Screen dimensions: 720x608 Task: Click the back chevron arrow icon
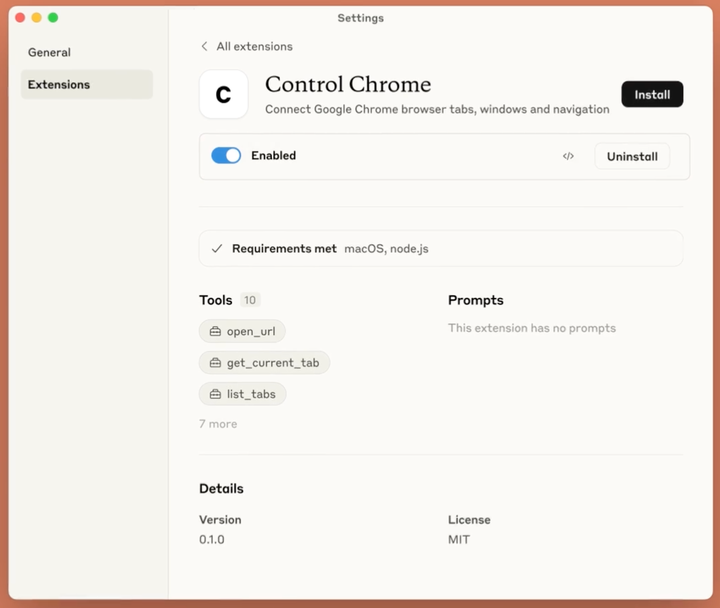(204, 46)
